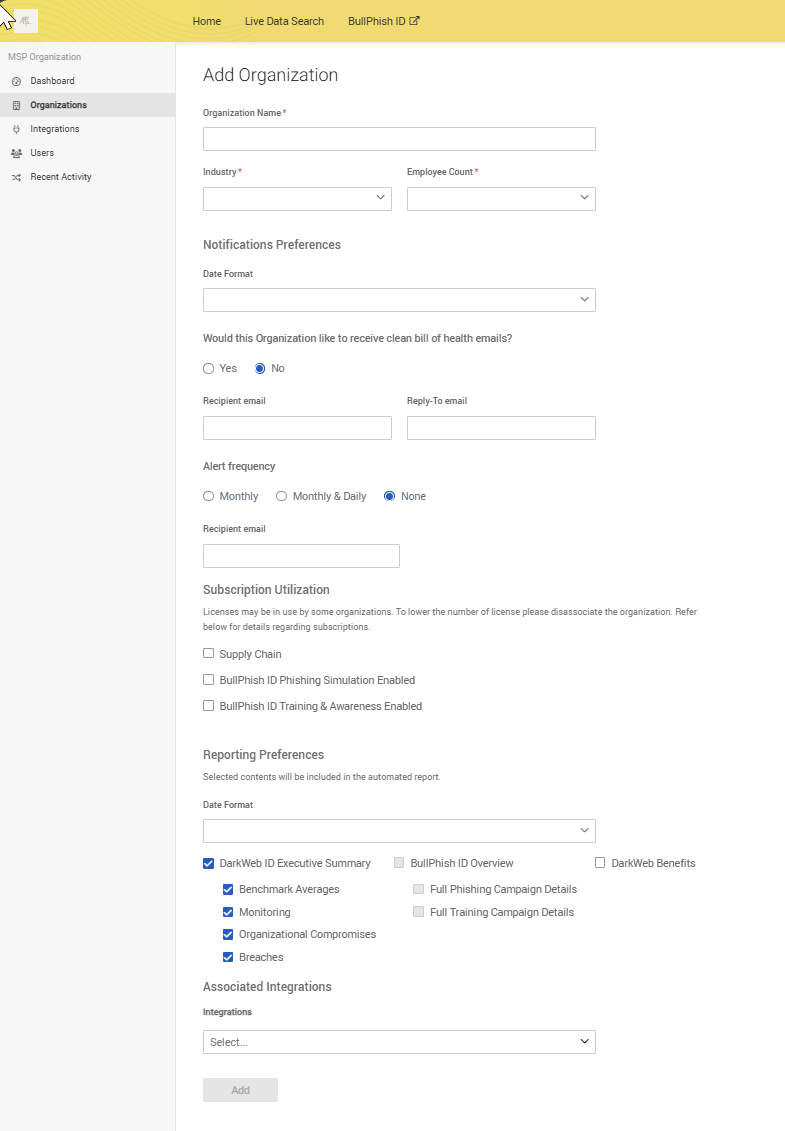Enable the Supply Chain checkbox
The width and height of the screenshot is (785, 1131).
coord(209,653)
